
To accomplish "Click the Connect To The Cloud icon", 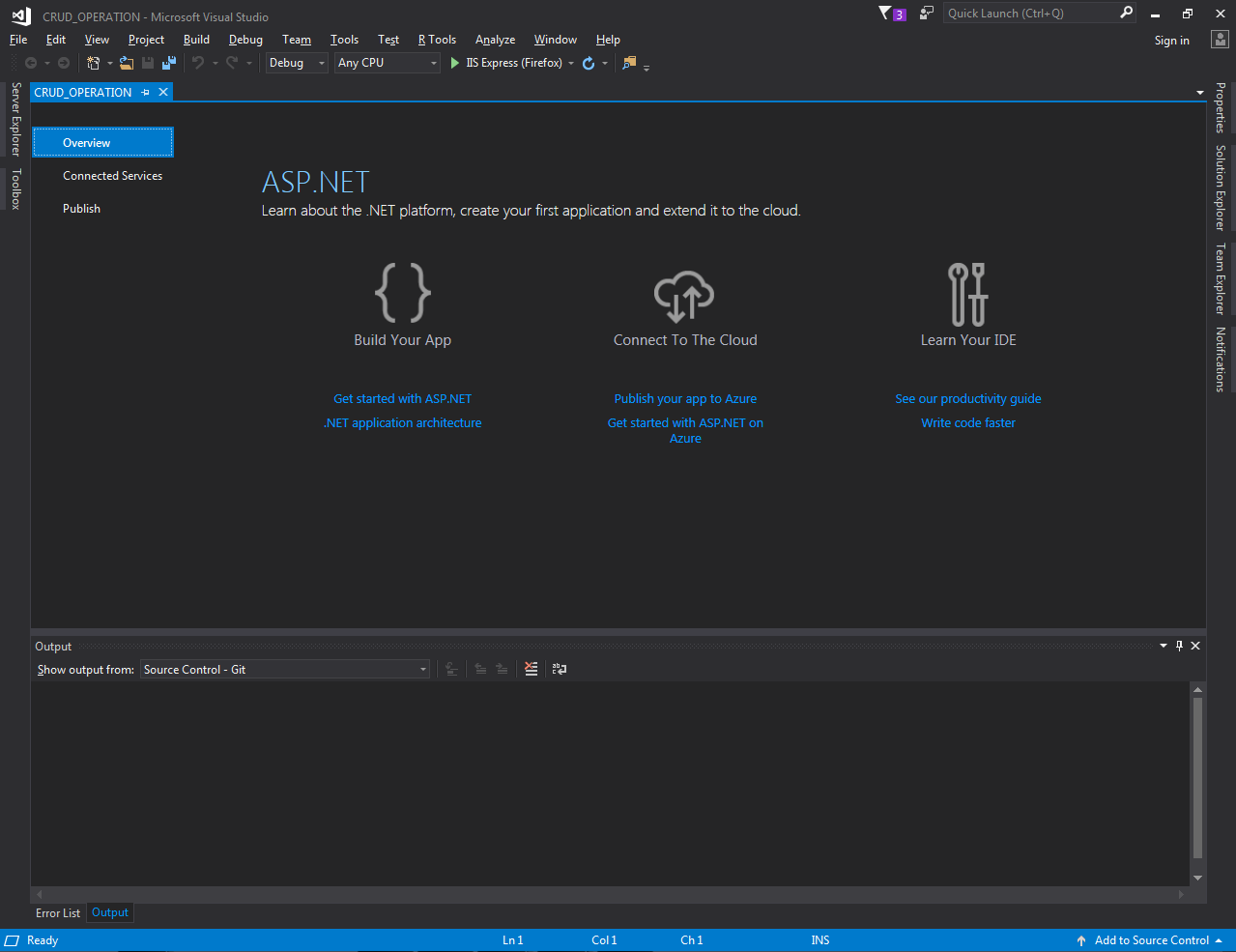I will coord(684,296).
